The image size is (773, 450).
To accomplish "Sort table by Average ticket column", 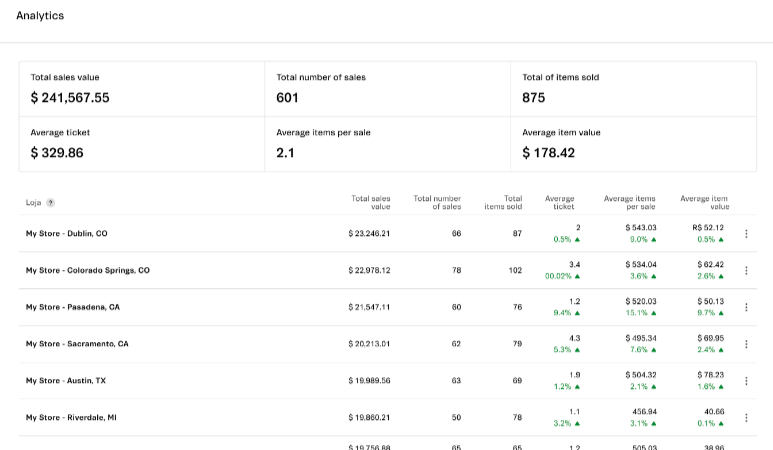I will pos(560,203).
